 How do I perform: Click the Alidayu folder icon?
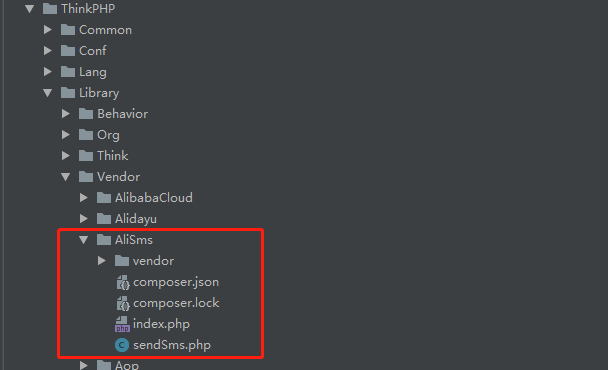pos(104,219)
